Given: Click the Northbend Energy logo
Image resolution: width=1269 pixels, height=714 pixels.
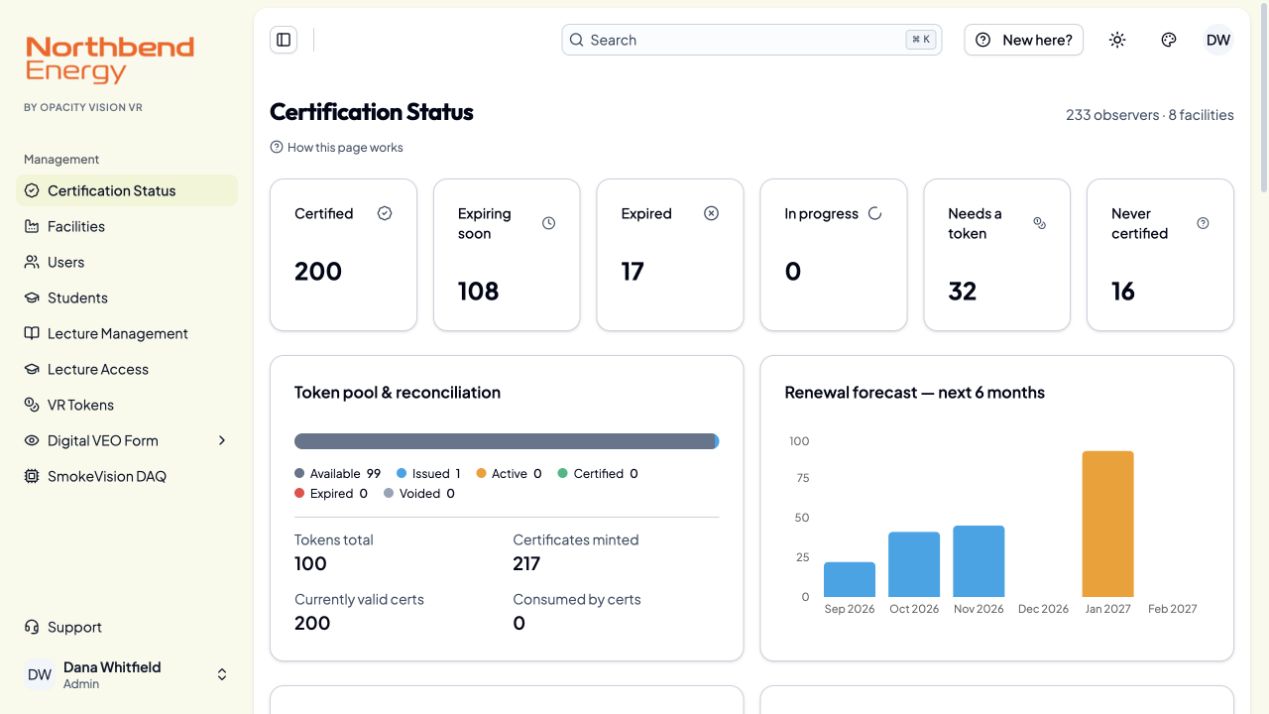Looking at the screenshot, I should click(x=110, y=59).
